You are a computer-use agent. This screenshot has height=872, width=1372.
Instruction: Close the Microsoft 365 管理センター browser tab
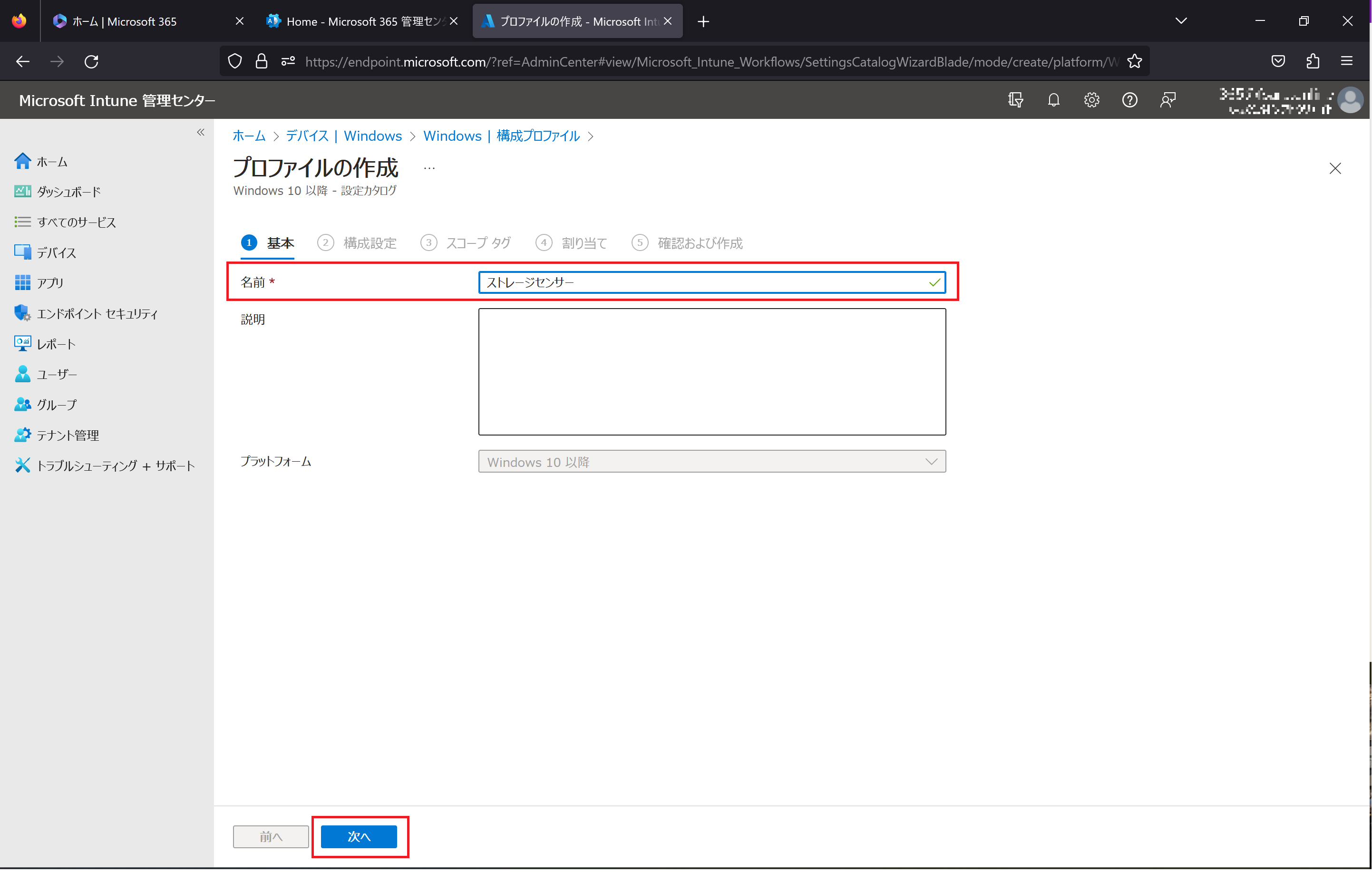(x=454, y=21)
